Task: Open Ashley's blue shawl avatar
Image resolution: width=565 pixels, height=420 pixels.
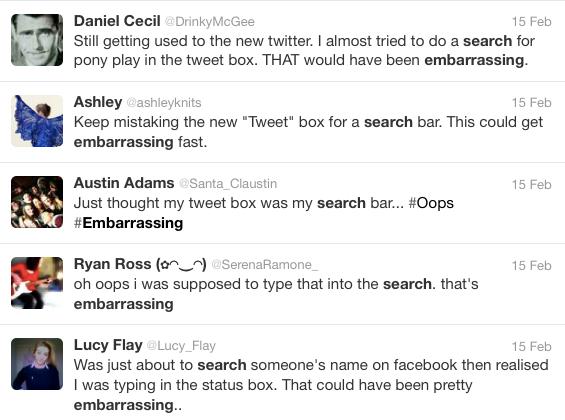Action: click(37, 121)
